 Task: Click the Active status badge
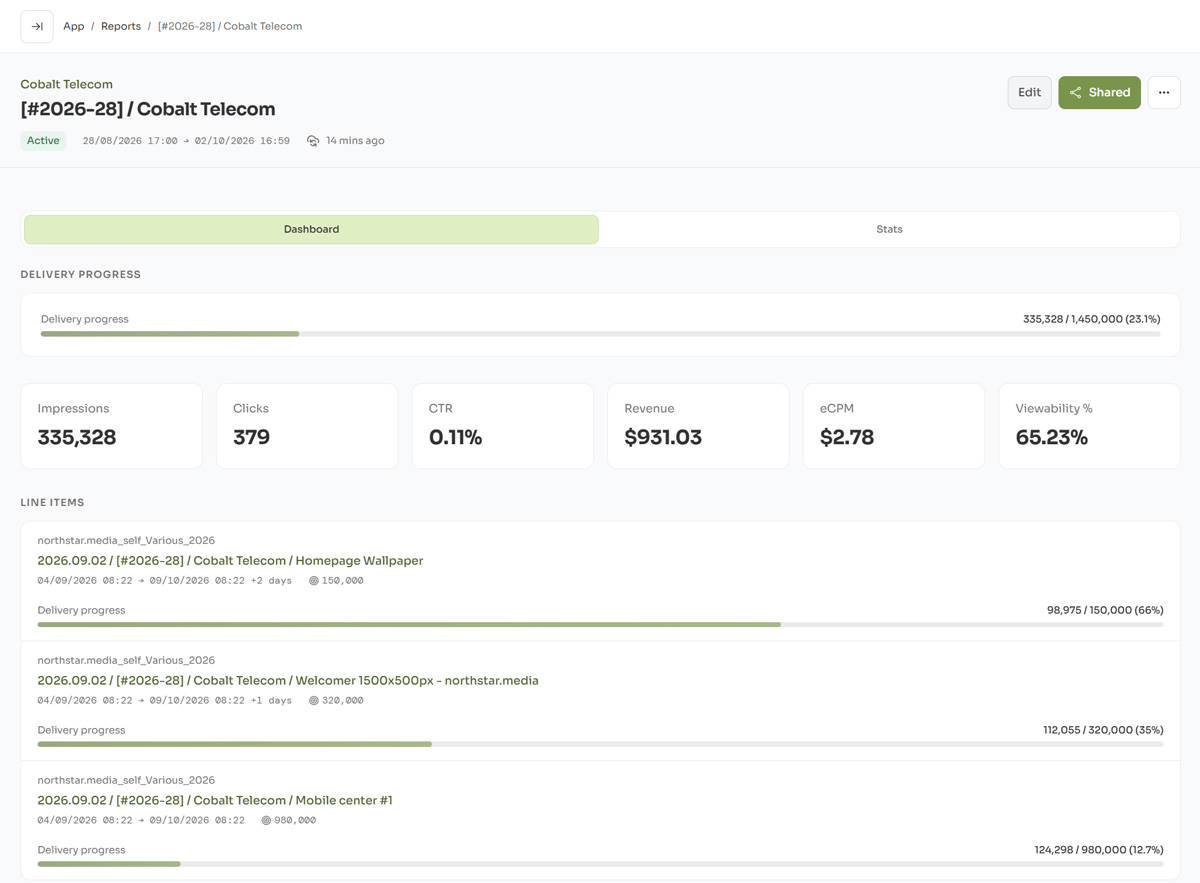[43, 141]
